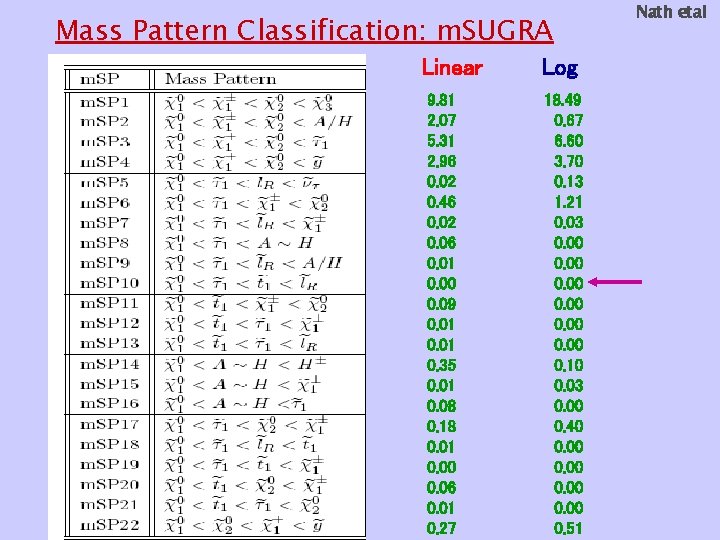Select the 'mSP22' row label

pos(109,525)
